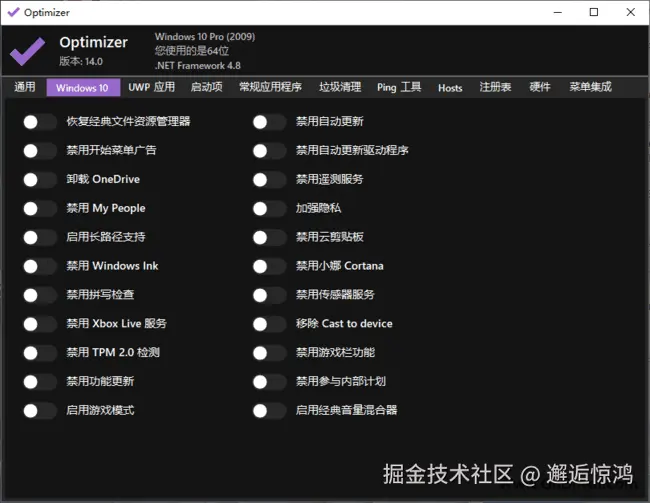This screenshot has width=650, height=503.
Task: Toggle 禁用 Windows Ink switch
Action: tap(40, 266)
